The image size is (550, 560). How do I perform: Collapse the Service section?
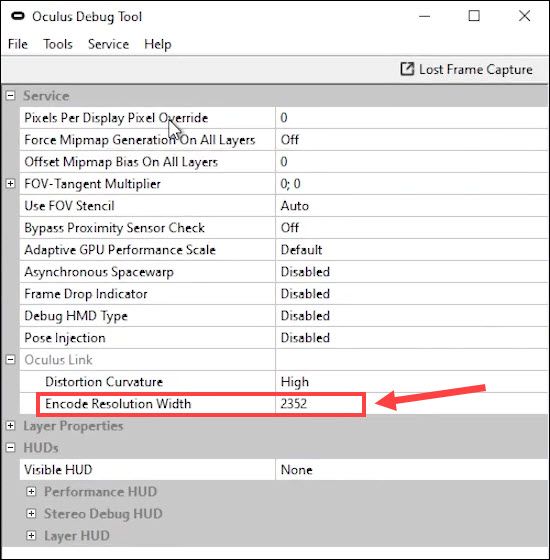(x=11, y=95)
